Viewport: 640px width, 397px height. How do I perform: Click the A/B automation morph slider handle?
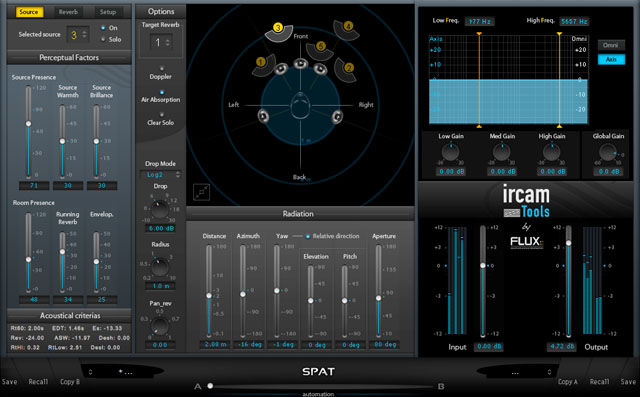click(210, 386)
